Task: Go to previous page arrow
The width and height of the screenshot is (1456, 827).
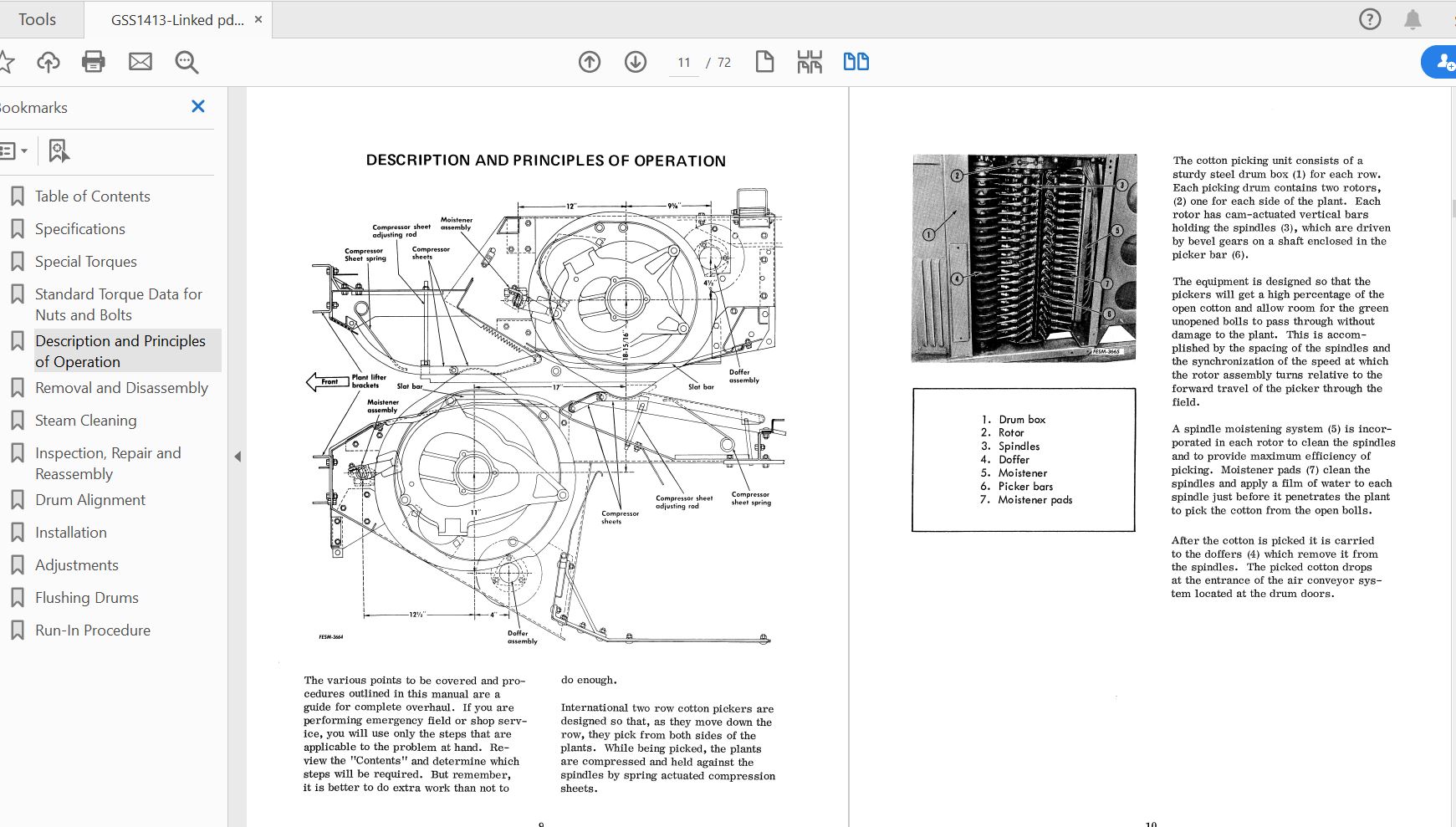Action: (x=590, y=62)
